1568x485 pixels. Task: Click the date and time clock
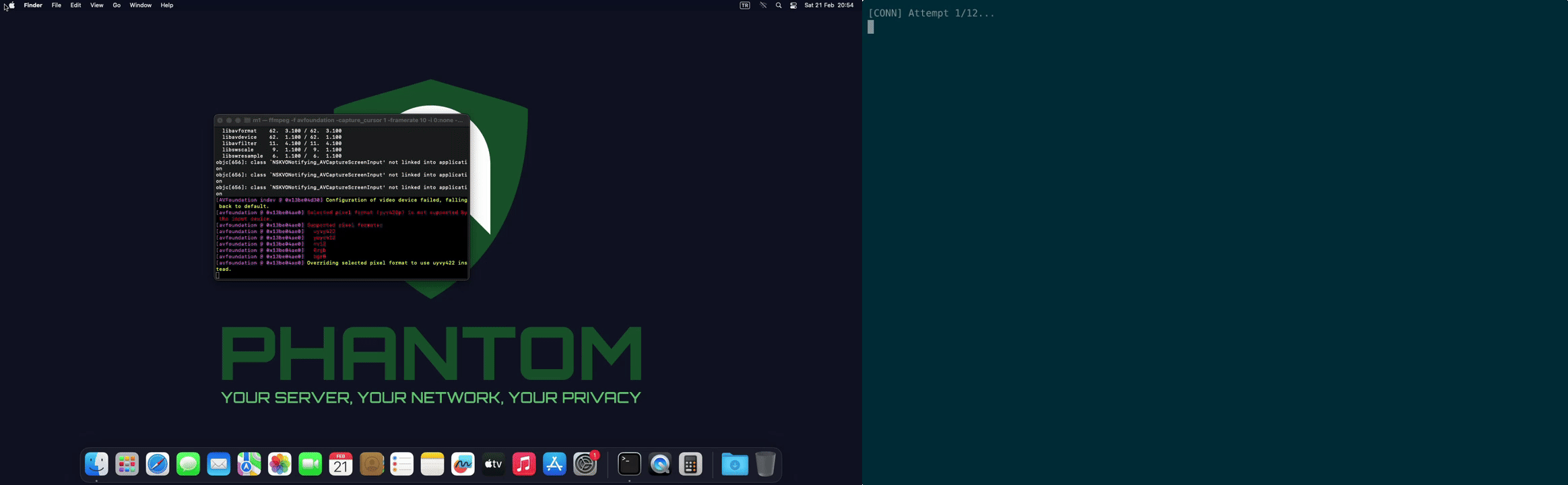[828, 5]
